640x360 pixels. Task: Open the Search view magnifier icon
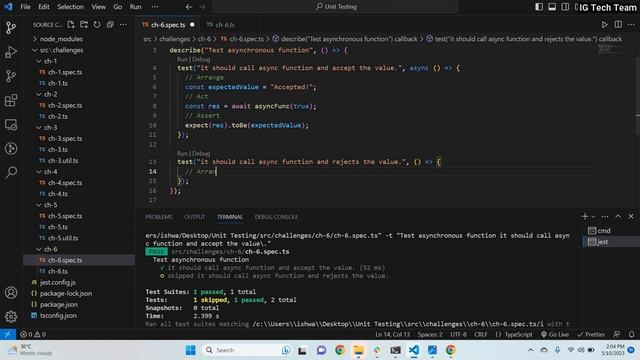pos(11,173)
